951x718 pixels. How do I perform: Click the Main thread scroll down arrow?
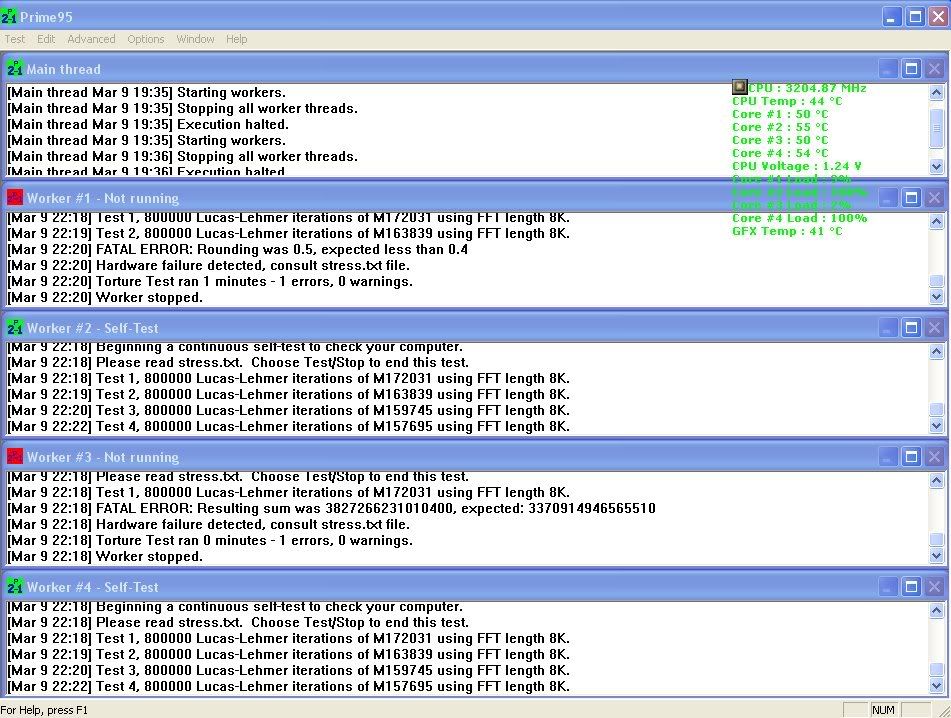pos(936,167)
